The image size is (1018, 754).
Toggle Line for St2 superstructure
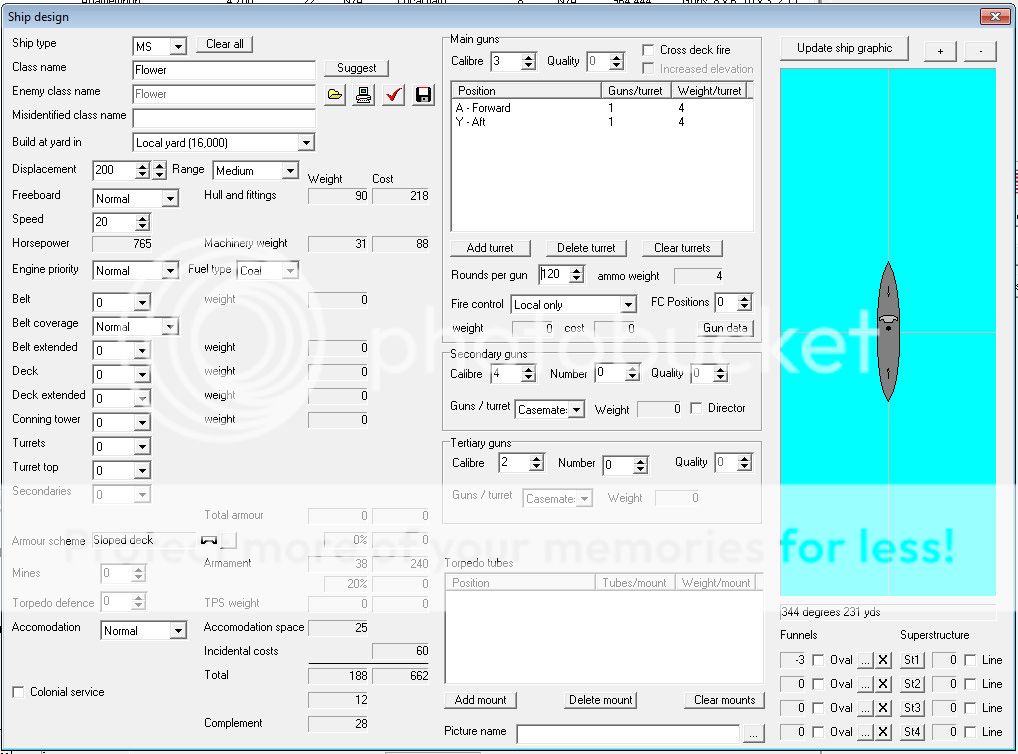[x=970, y=684]
